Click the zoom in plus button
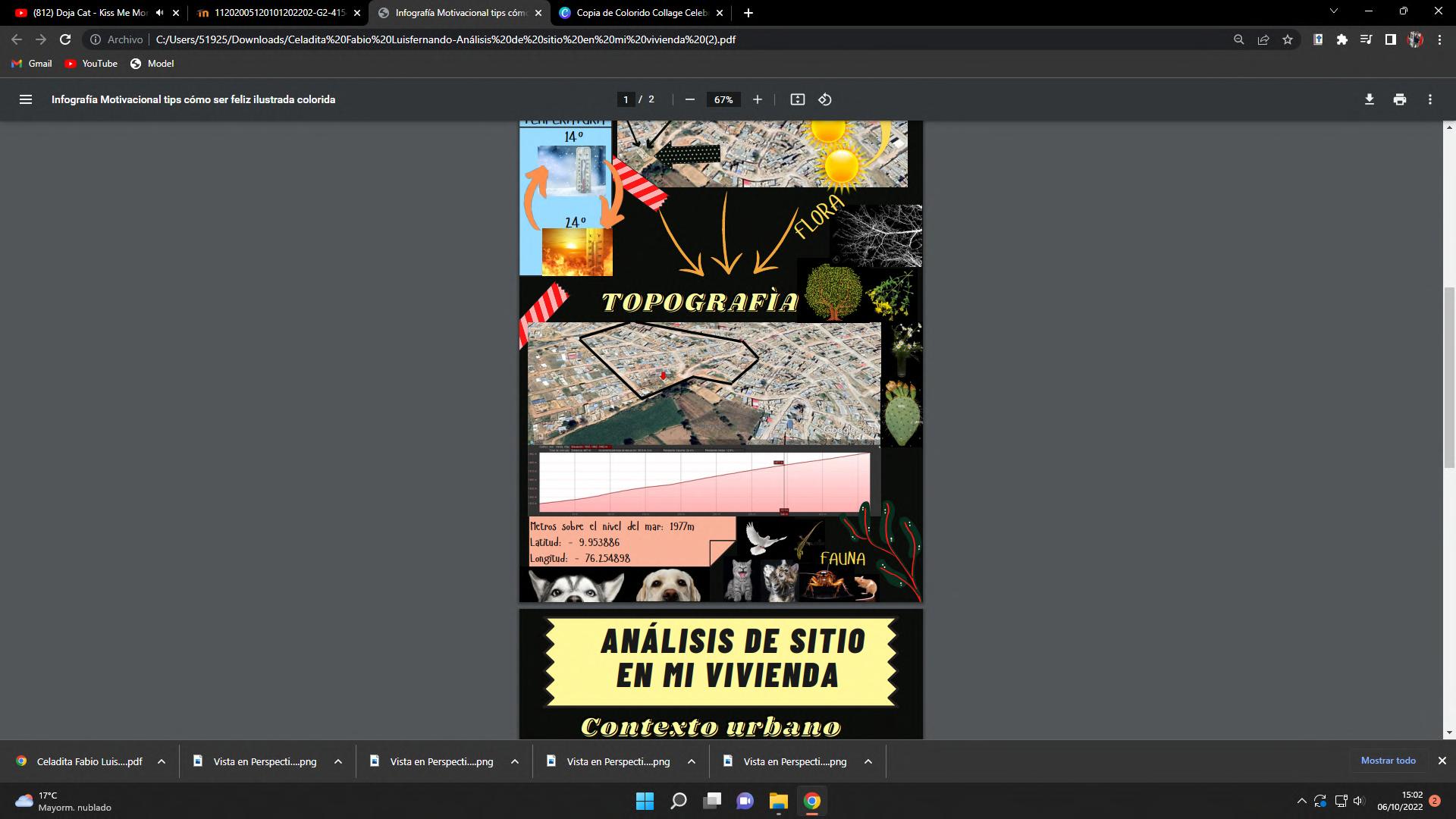Image resolution: width=1456 pixels, height=819 pixels. [x=757, y=99]
